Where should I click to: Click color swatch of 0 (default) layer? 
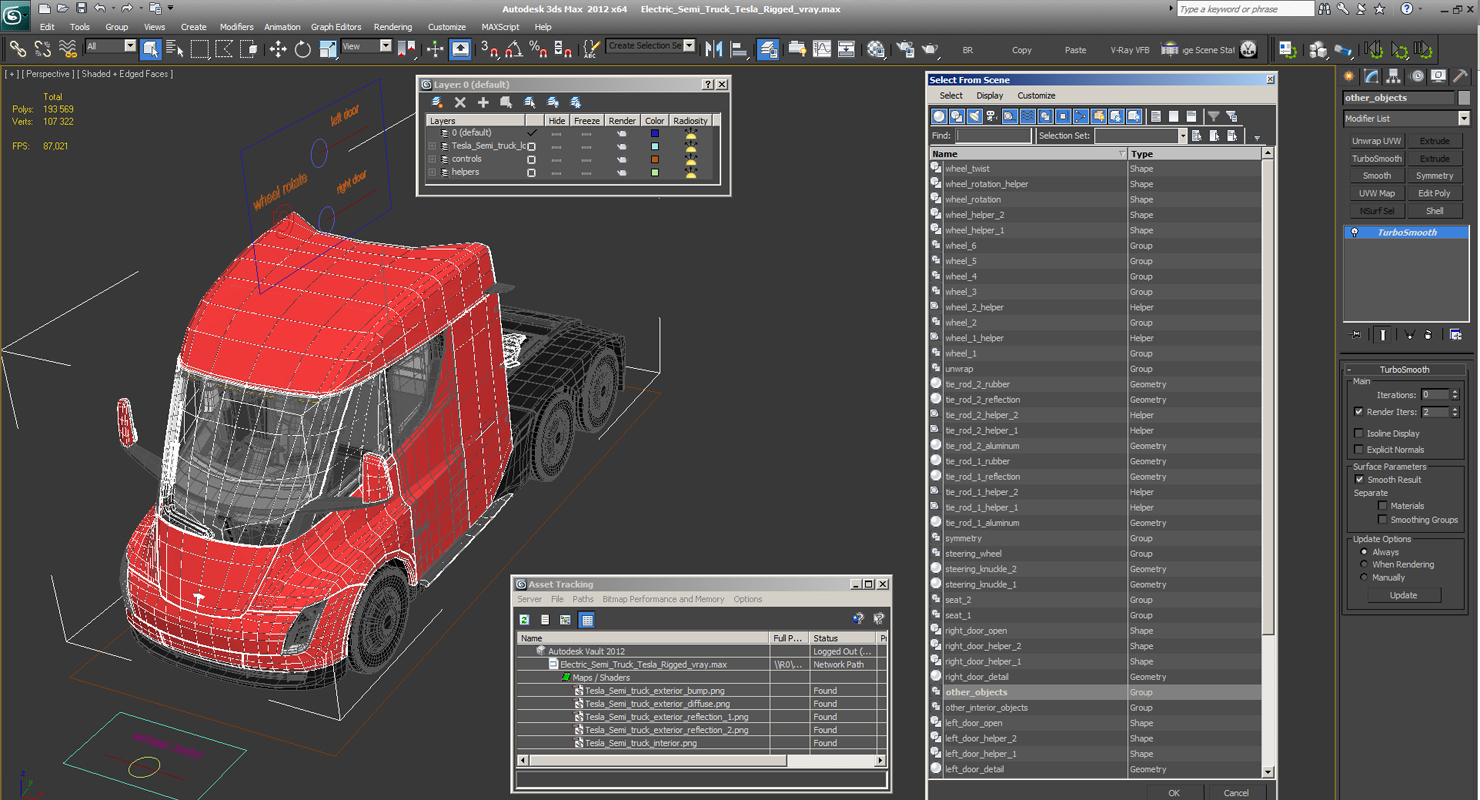click(655, 133)
